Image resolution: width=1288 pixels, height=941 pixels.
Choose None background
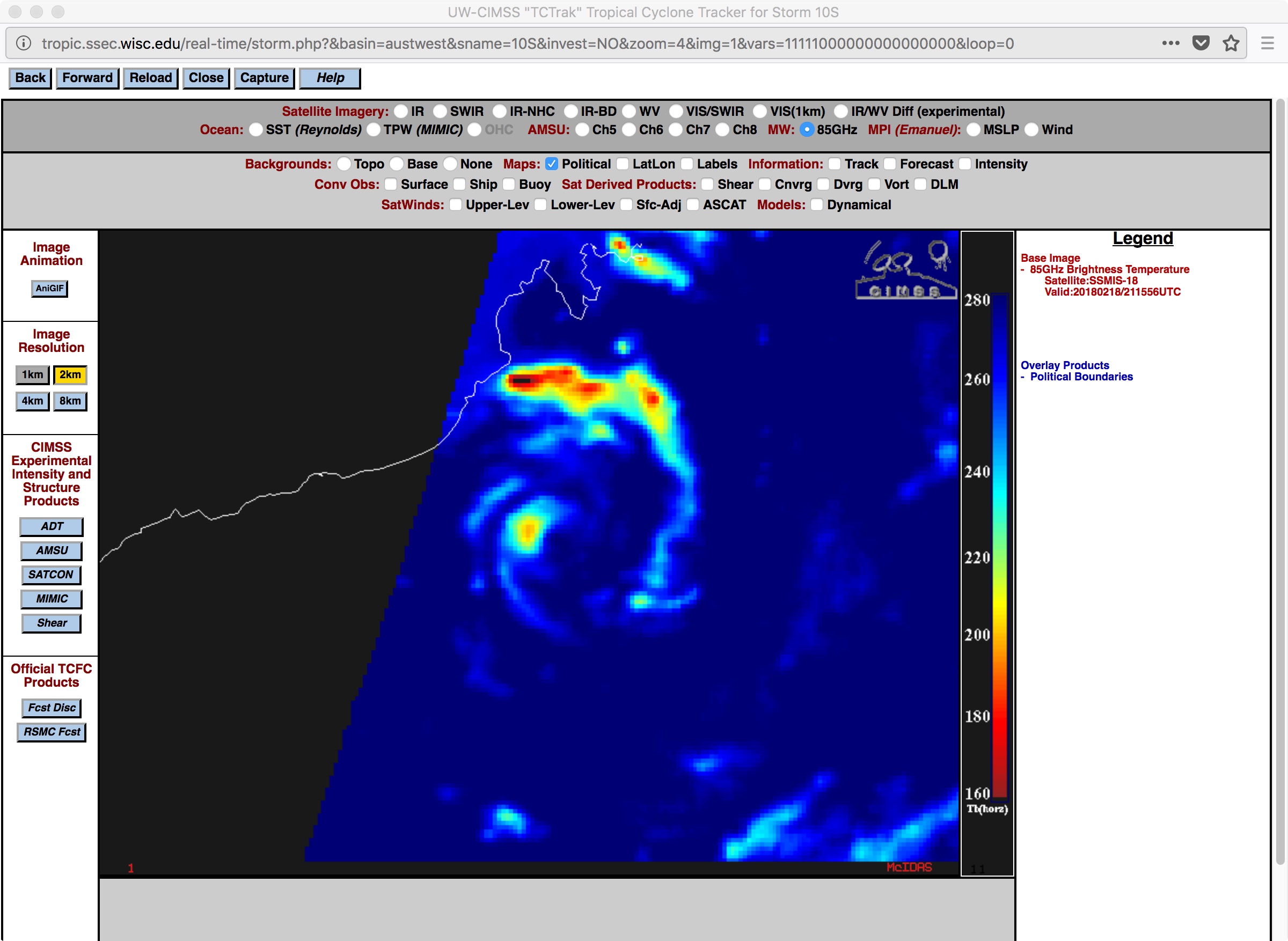click(450, 164)
